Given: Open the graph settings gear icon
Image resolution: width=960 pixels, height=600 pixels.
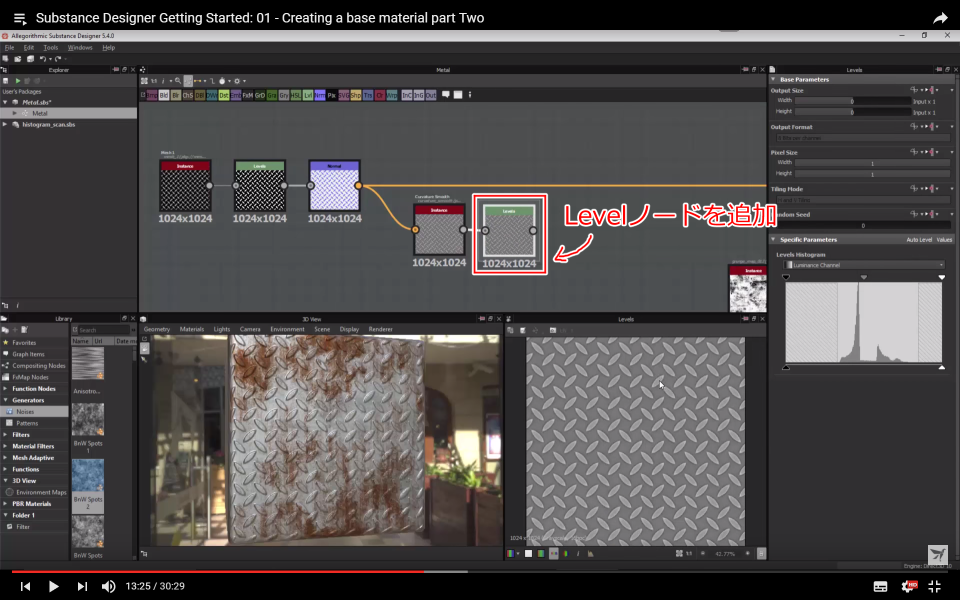Looking at the screenshot, I should click(x=237, y=81).
